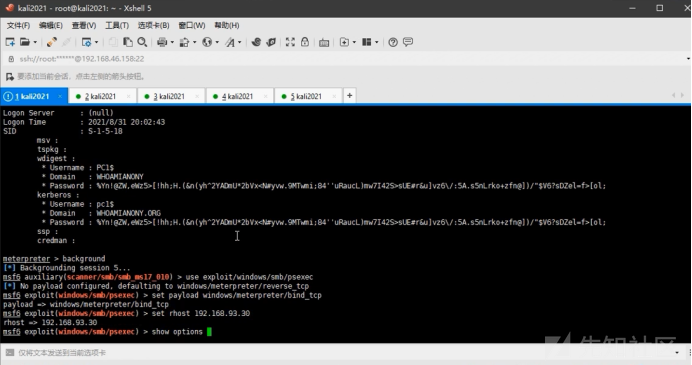
Task: Open the 选项卡(B) menu
Action: click(x=153, y=26)
